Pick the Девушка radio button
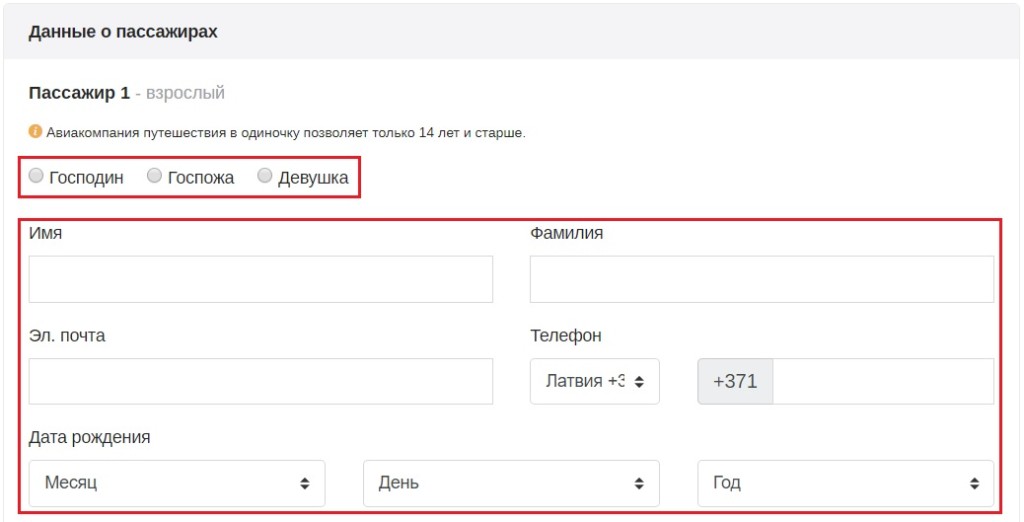 [265, 177]
